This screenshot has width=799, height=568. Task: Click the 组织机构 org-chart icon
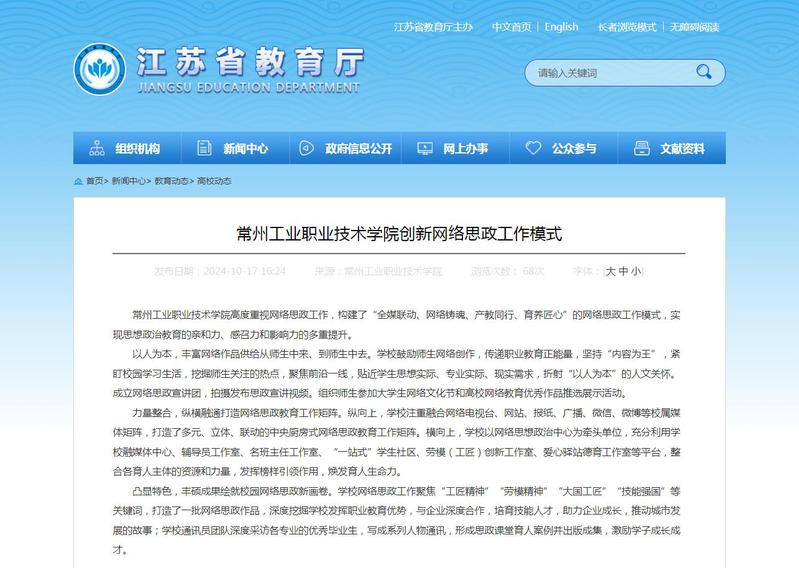[x=97, y=149]
